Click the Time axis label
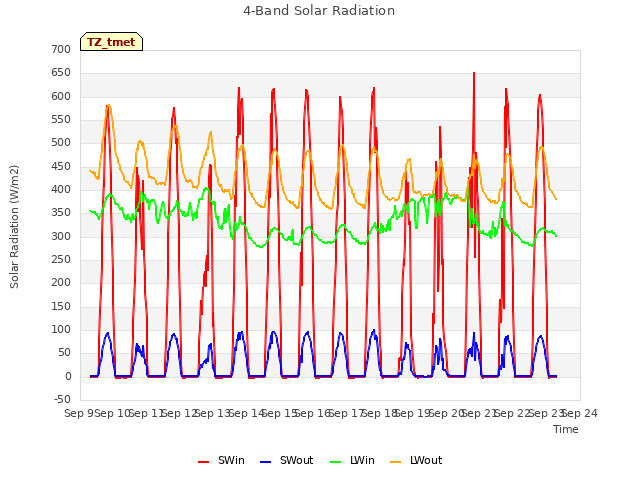Image resolution: width=640 pixels, height=480 pixels. [x=566, y=429]
